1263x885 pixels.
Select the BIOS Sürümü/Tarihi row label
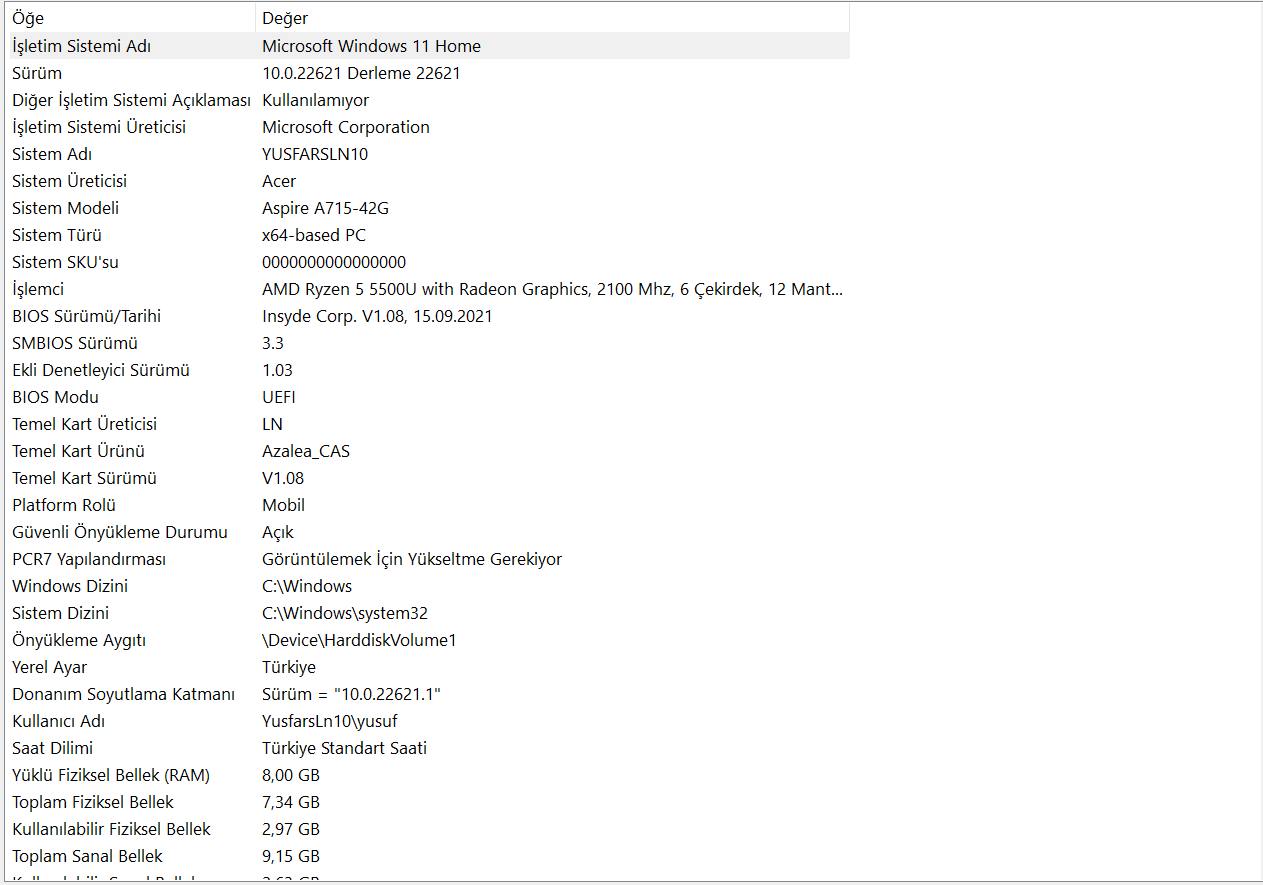click(x=86, y=316)
